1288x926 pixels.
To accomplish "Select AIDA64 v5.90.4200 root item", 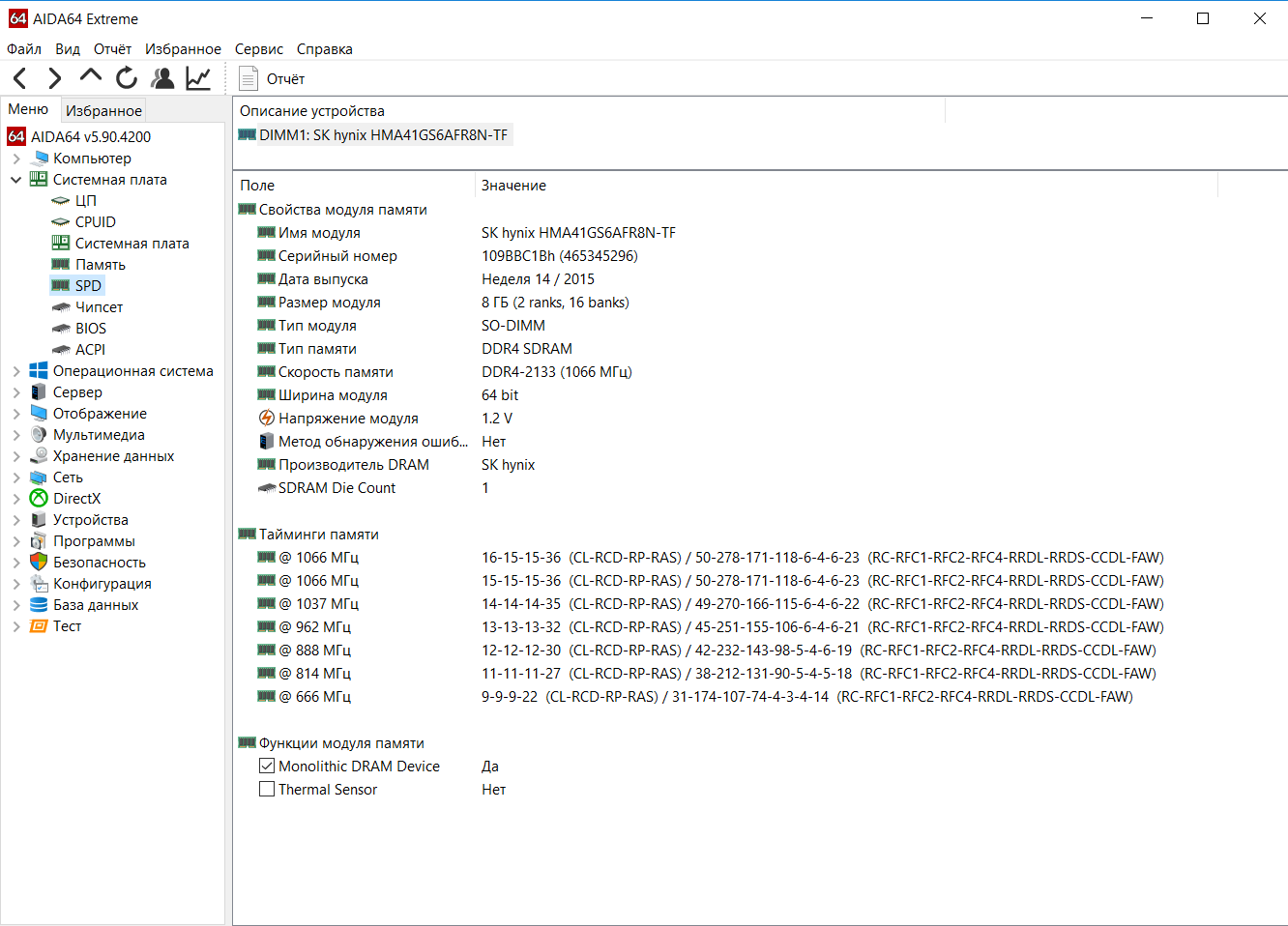I will [x=91, y=137].
